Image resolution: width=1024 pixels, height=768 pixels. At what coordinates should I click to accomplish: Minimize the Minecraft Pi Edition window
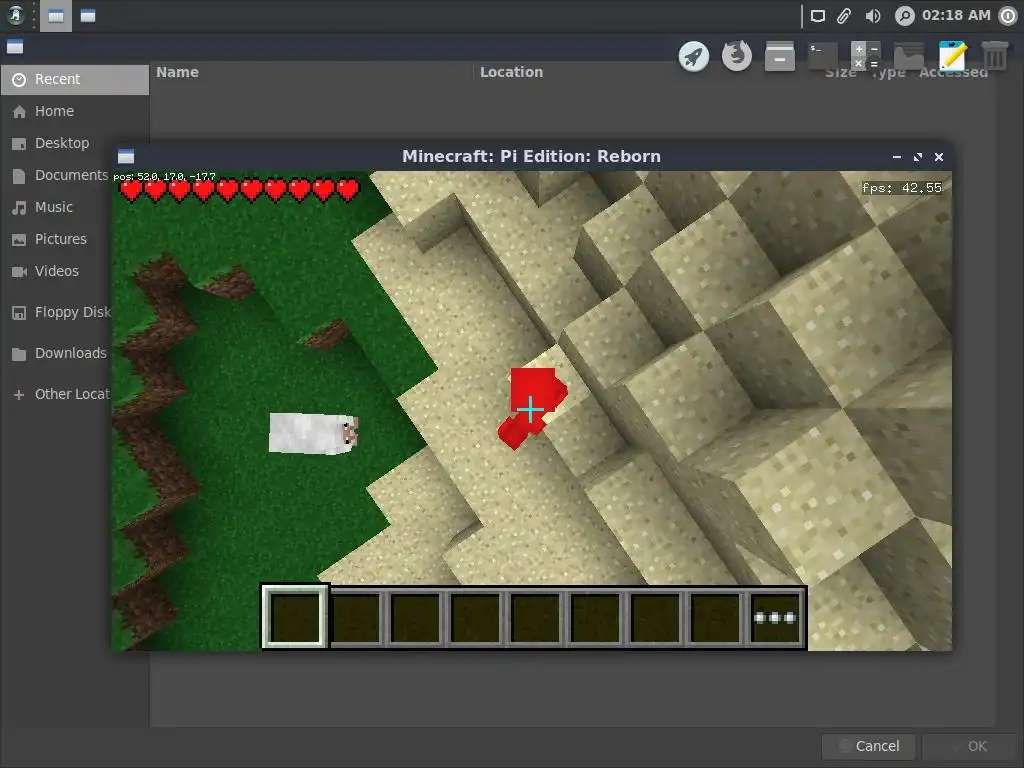[897, 157]
